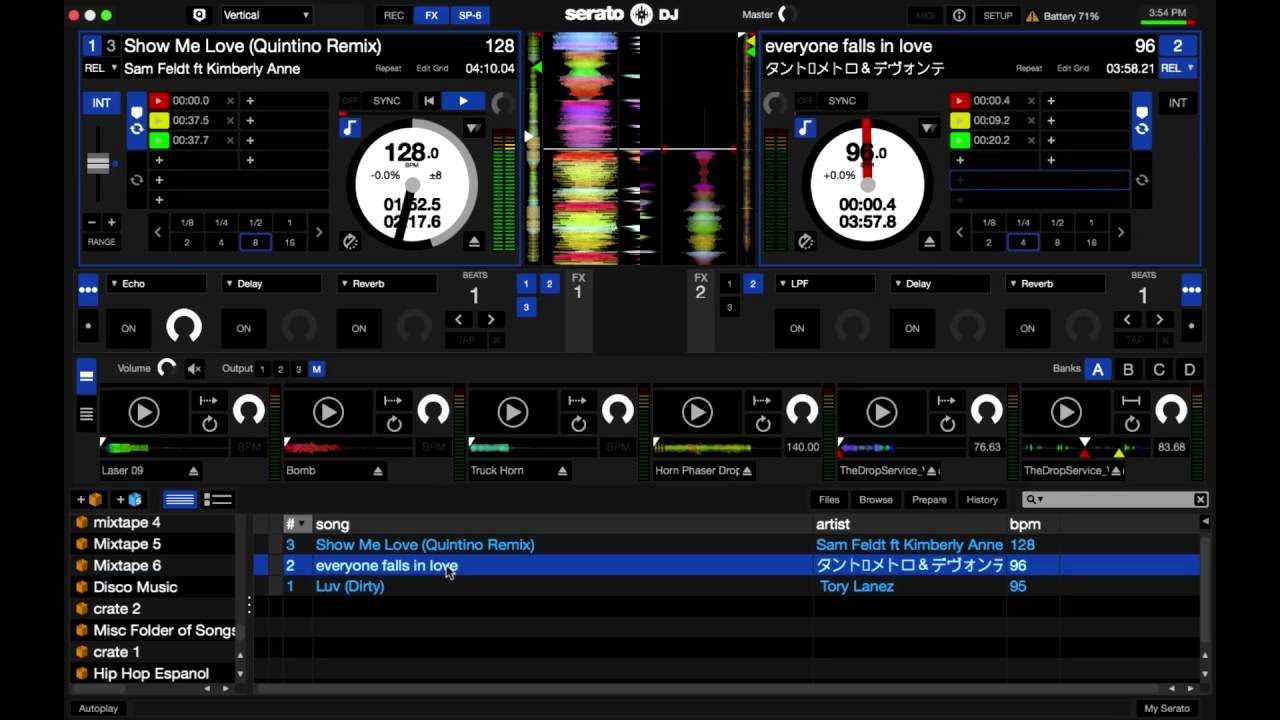Open REL mode dropdown on right deck
This screenshot has height=720, width=1280.
coord(1177,68)
